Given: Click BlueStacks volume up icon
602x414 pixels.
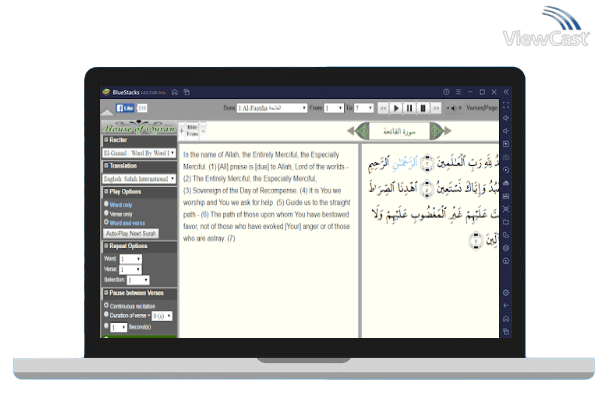Looking at the screenshot, I should pyautogui.click(x=506, y=118).
